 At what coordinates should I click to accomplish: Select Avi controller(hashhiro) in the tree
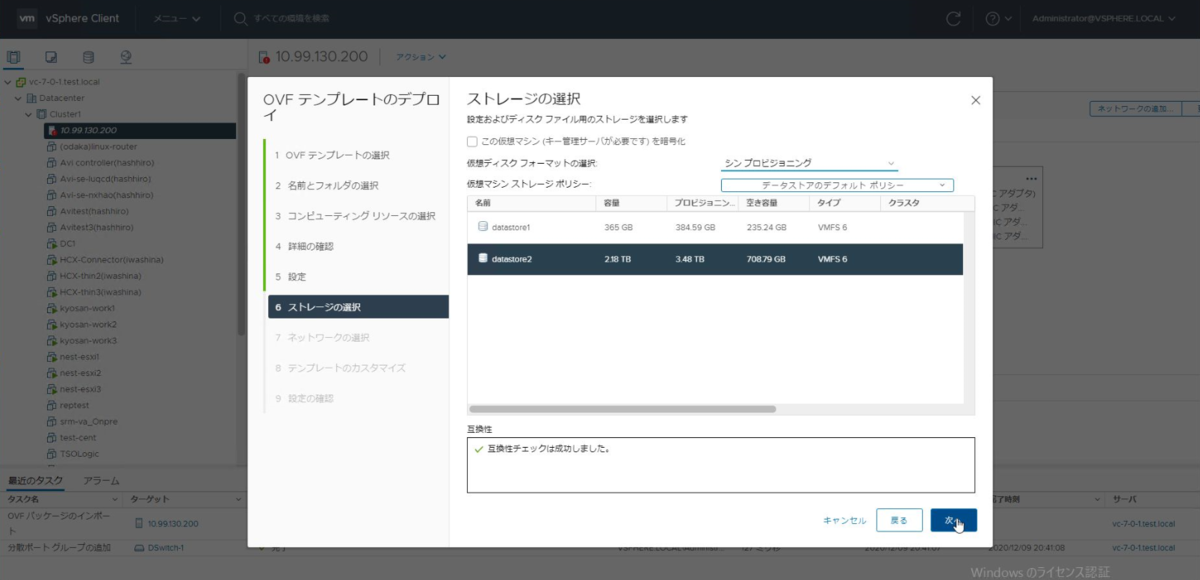point(107,162)
